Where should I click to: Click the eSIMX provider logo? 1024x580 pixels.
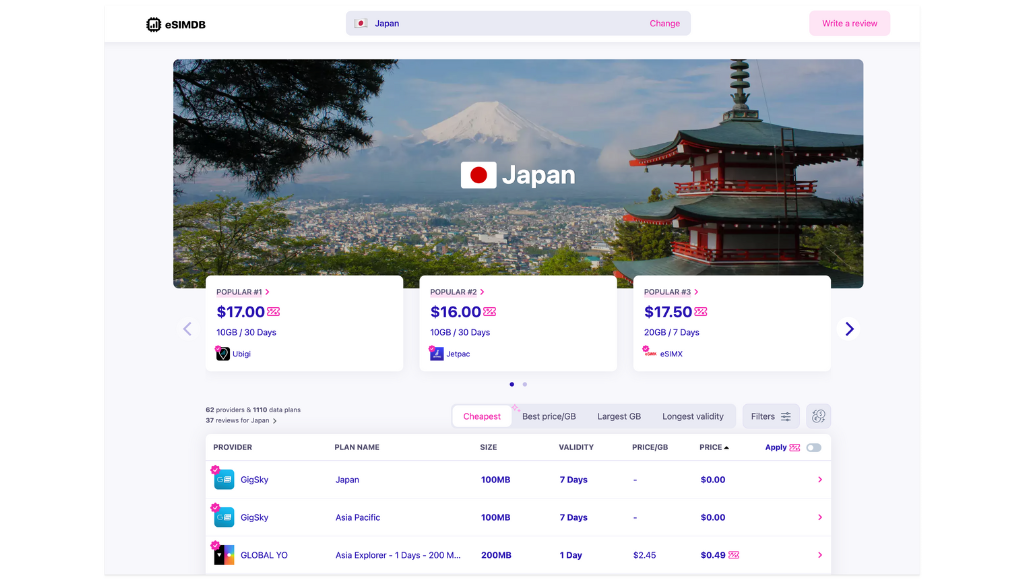click(650, 353)
